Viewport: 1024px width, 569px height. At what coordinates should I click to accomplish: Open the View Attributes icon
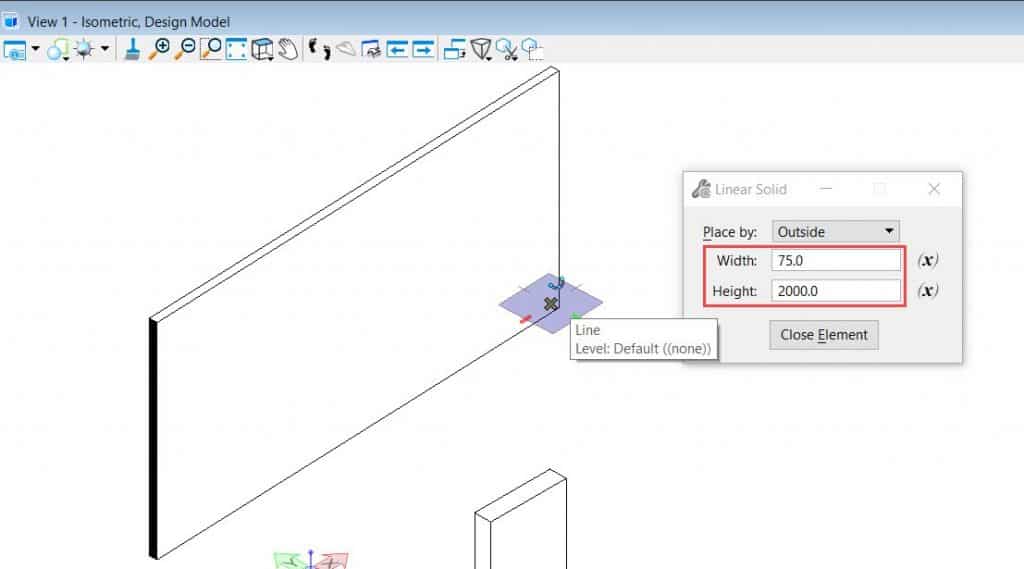pos(14,50)
